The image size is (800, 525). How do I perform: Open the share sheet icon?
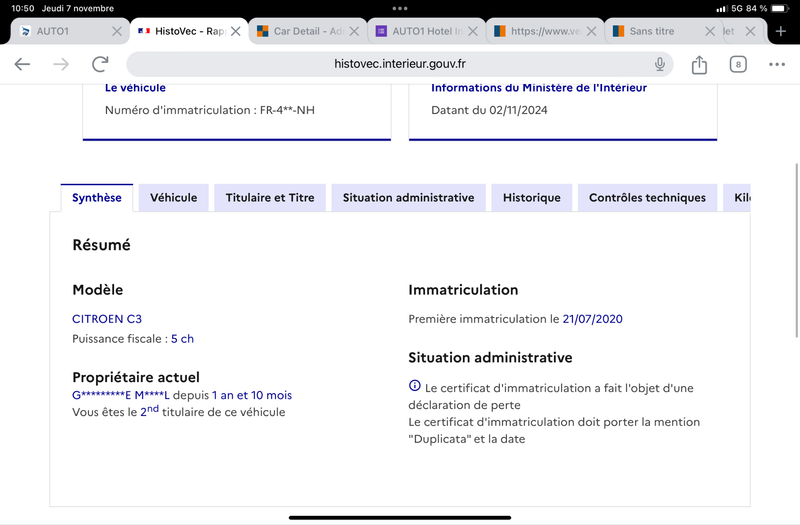(x=699, y=64)
